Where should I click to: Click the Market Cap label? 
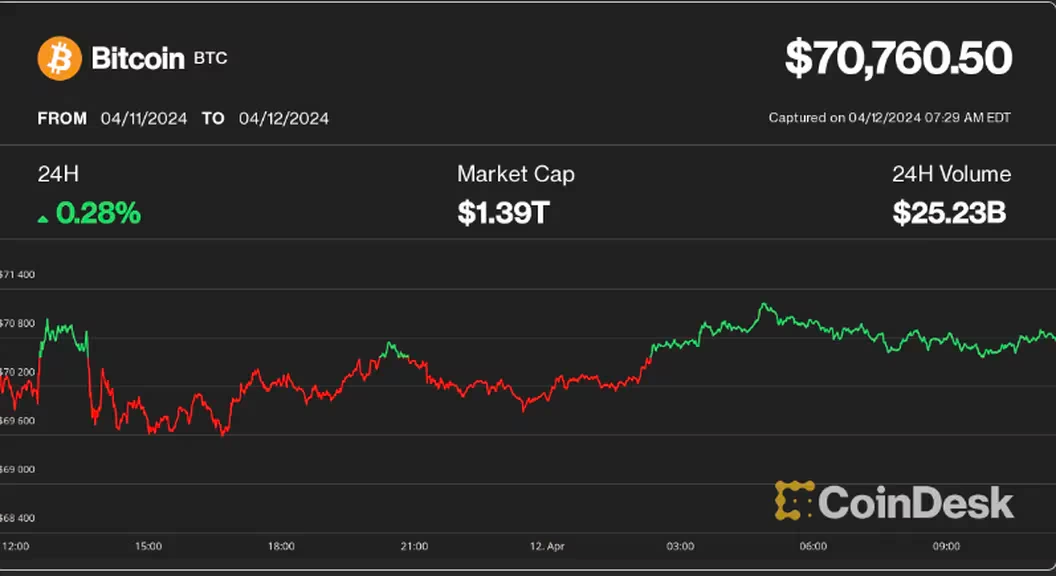tap(515, 174)
